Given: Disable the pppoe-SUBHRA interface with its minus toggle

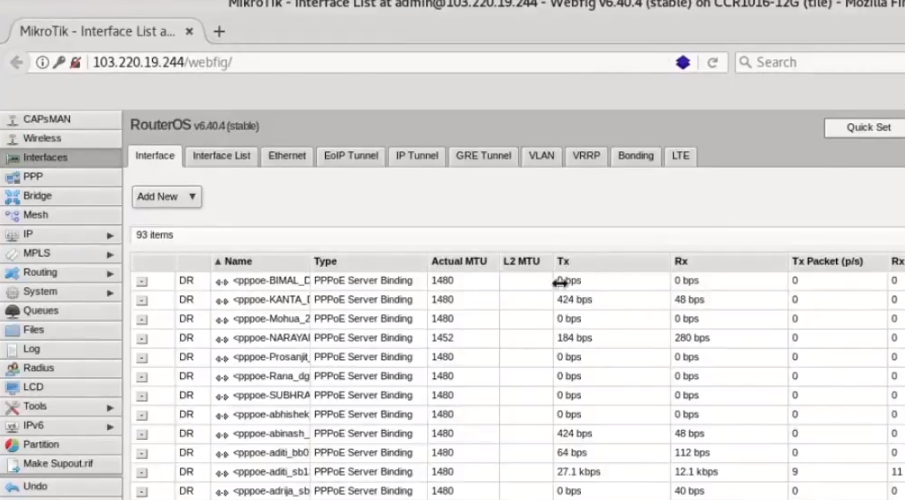Looking at the screenshot, I should (x=142, y=396).
